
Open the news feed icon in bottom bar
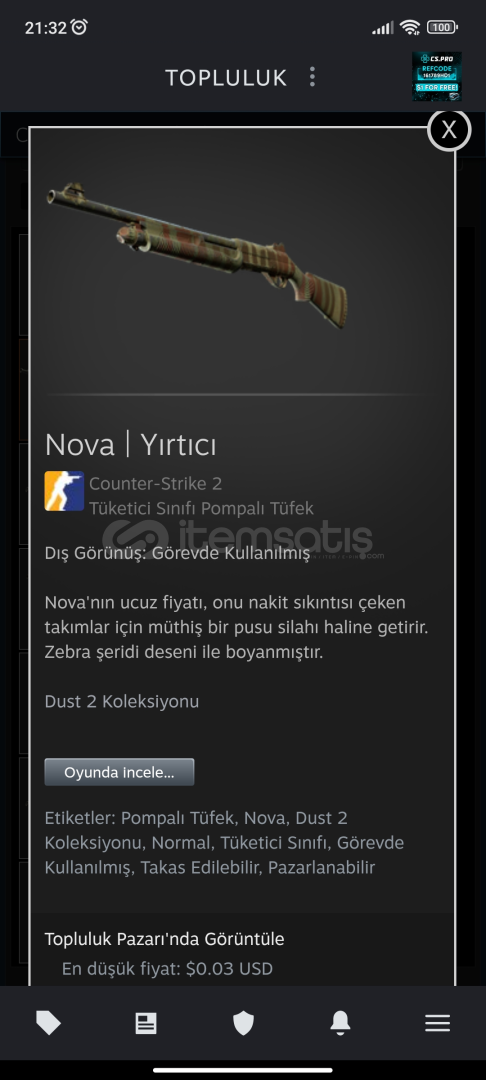point(145,1023)
